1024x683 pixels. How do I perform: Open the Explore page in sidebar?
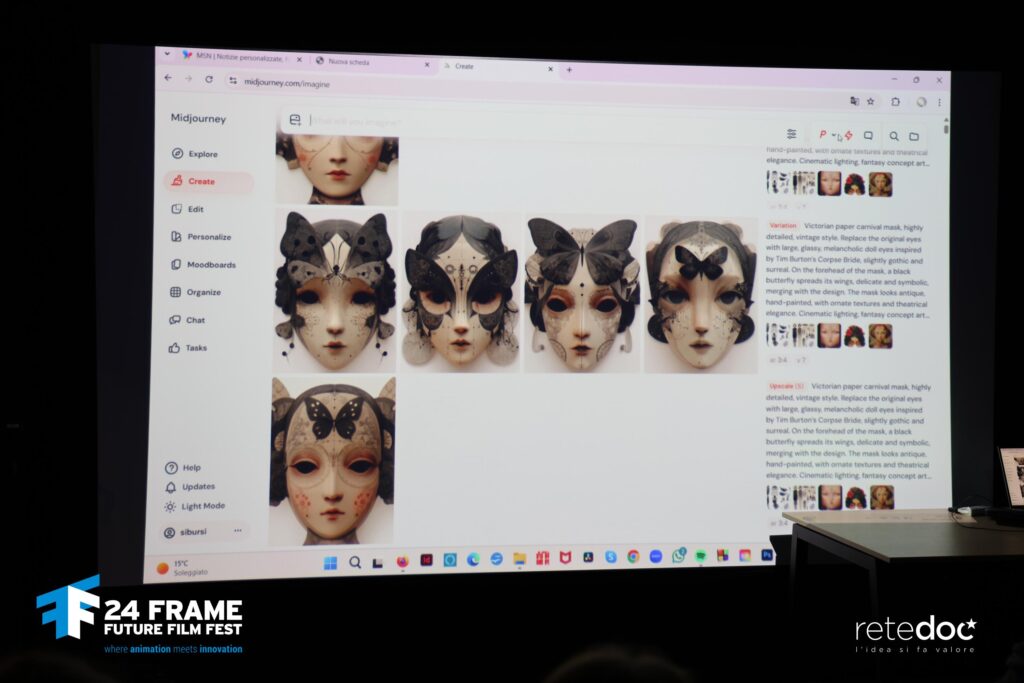tap(202, 154)
